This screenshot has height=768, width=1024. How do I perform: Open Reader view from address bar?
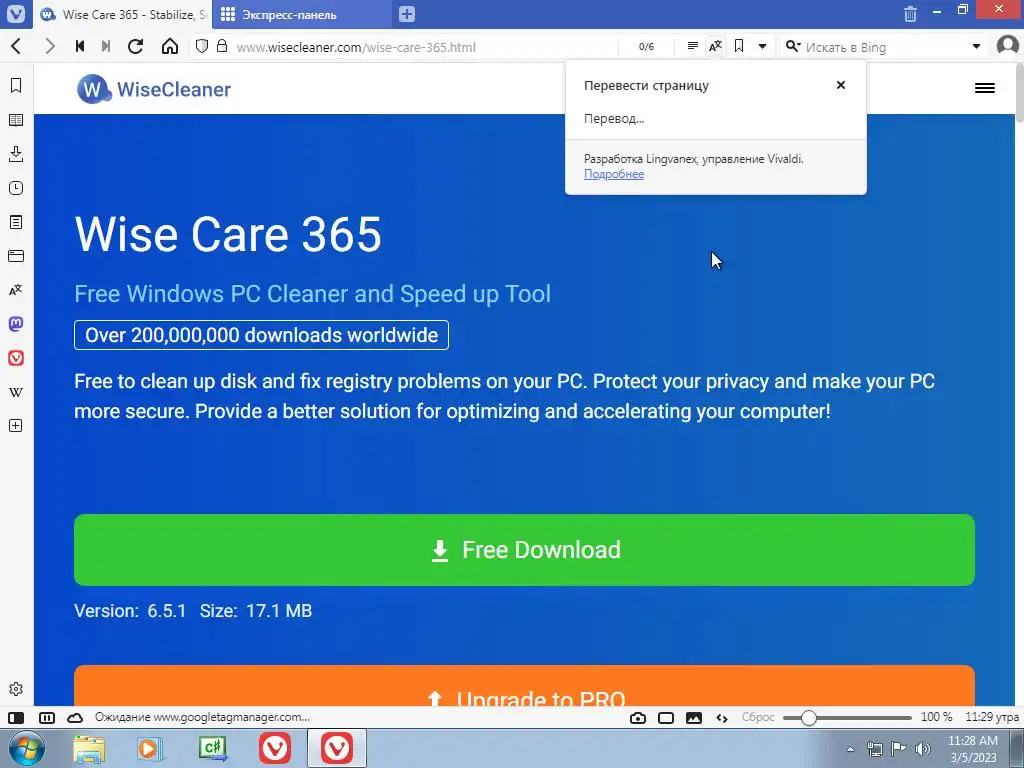[x=693, y=46]
